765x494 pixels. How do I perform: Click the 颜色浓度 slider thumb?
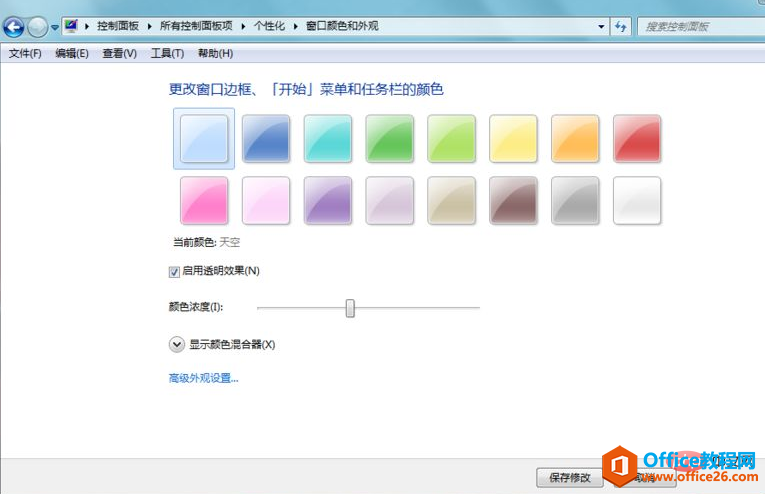(350, 308)
